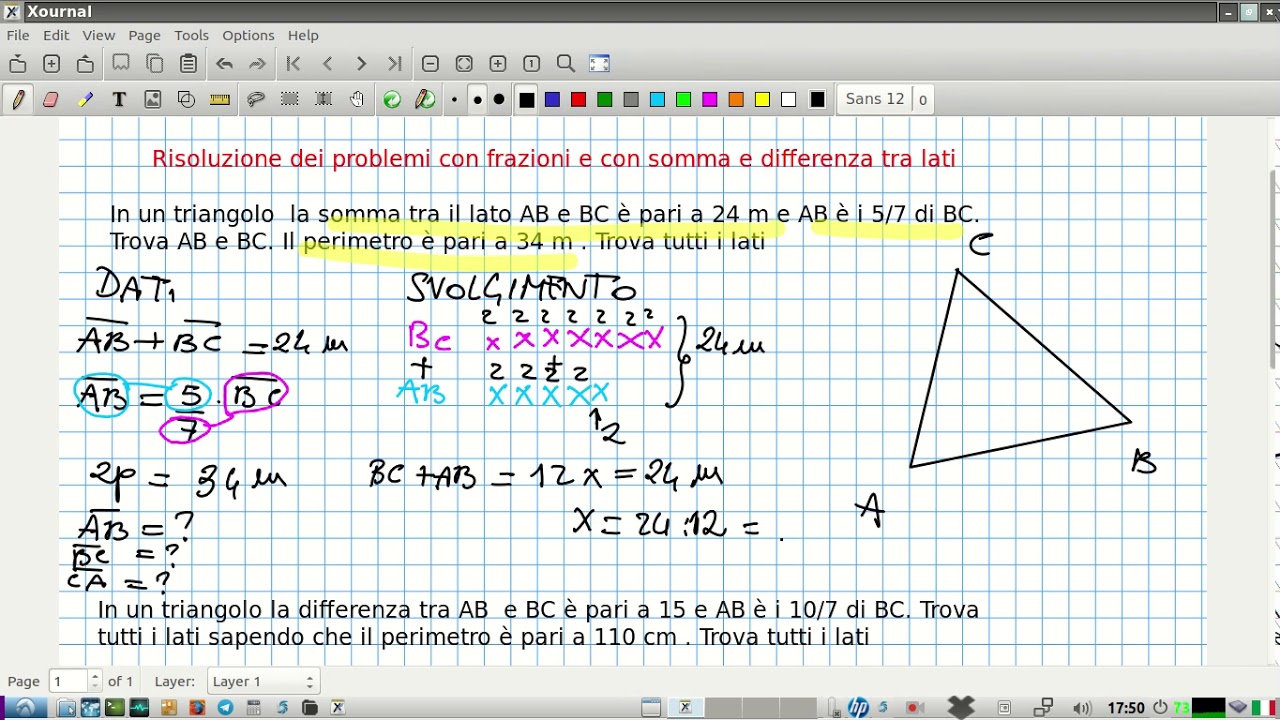Select the thick thickness dot
This screenshot has height=720, width=1280.
click(499, 99)
